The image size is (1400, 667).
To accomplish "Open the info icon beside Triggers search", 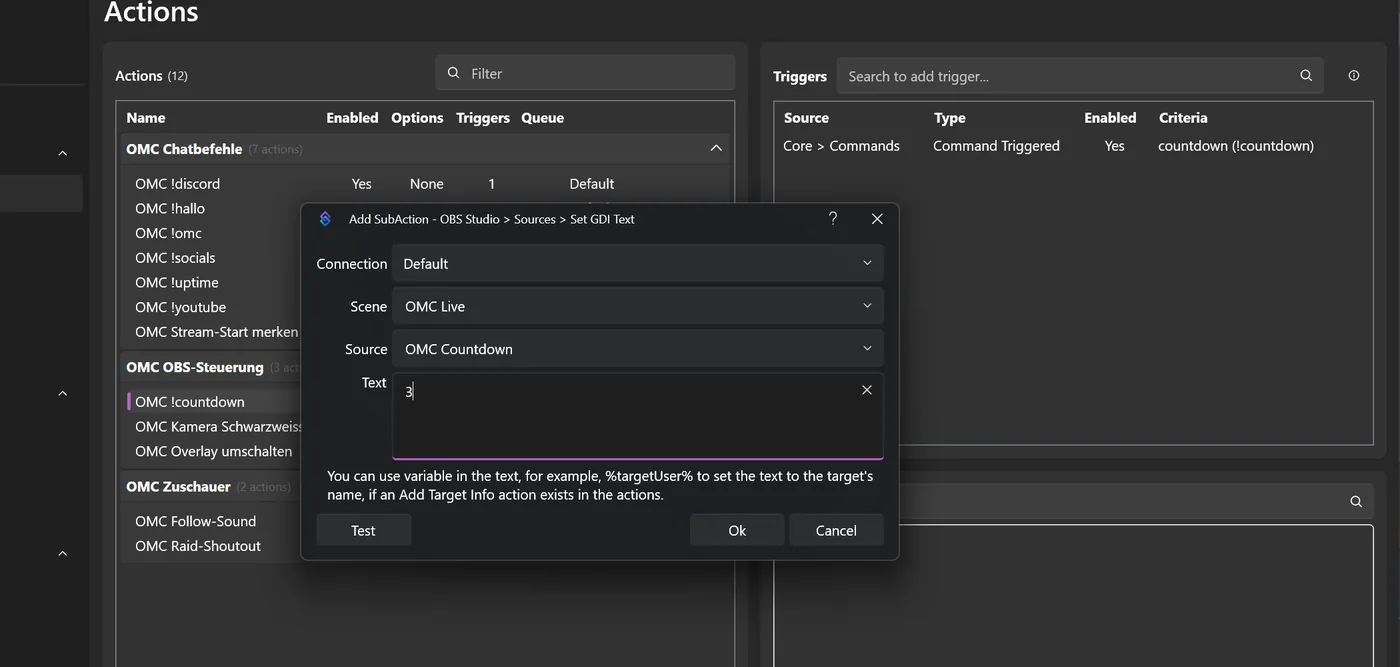I will pos(1354,76).
